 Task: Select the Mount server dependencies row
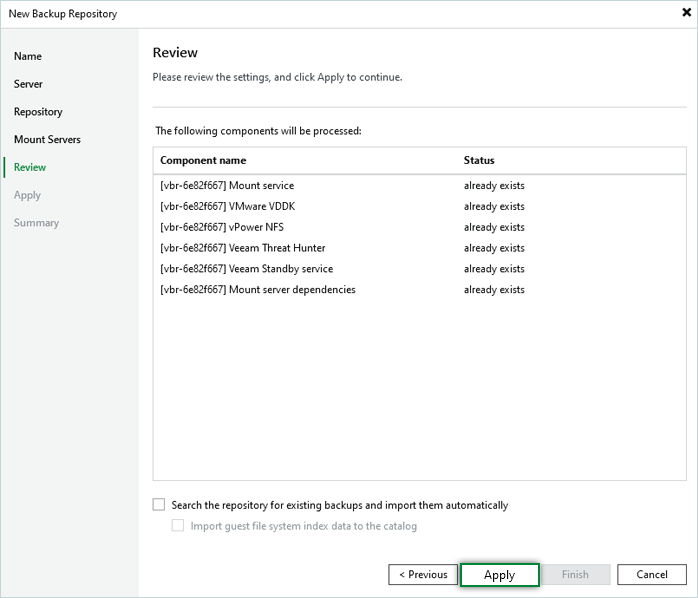pyautogui.click(x=257, y=290)
